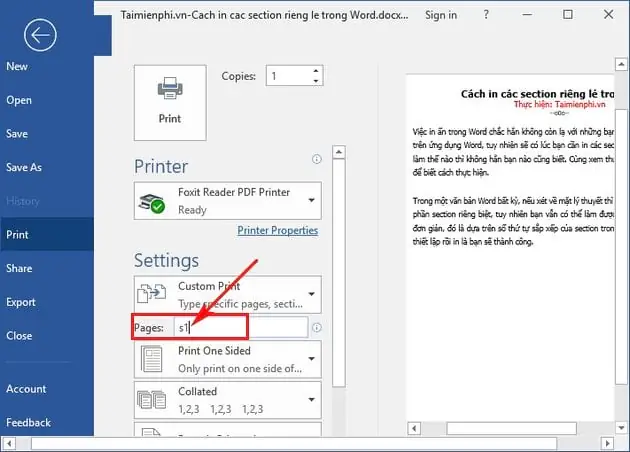630x452 pixels.
Task: Click preview scroll up arrow
Action: [x=621, y=64]
